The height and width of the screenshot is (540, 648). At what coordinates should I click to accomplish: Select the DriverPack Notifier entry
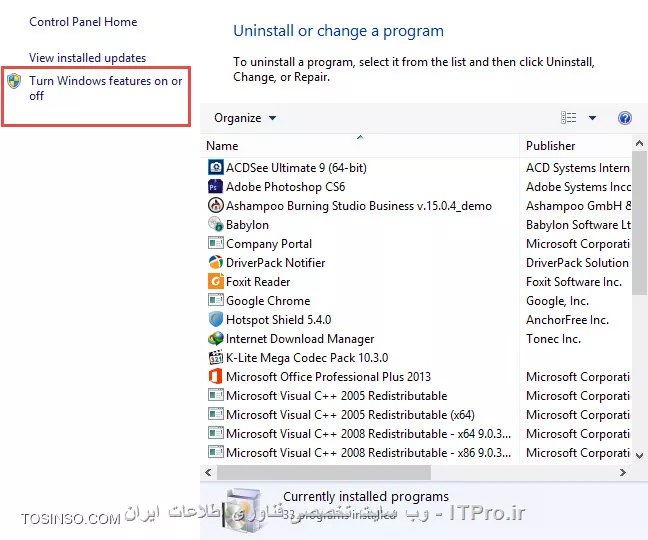click(x=275, y=263)
